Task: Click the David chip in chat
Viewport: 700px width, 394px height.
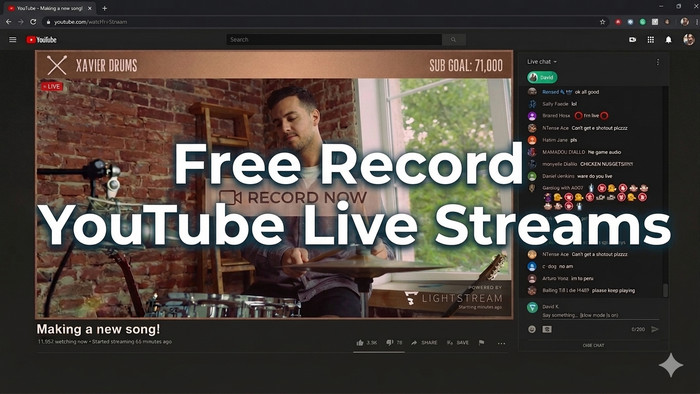Action: (x=542, y=77)
